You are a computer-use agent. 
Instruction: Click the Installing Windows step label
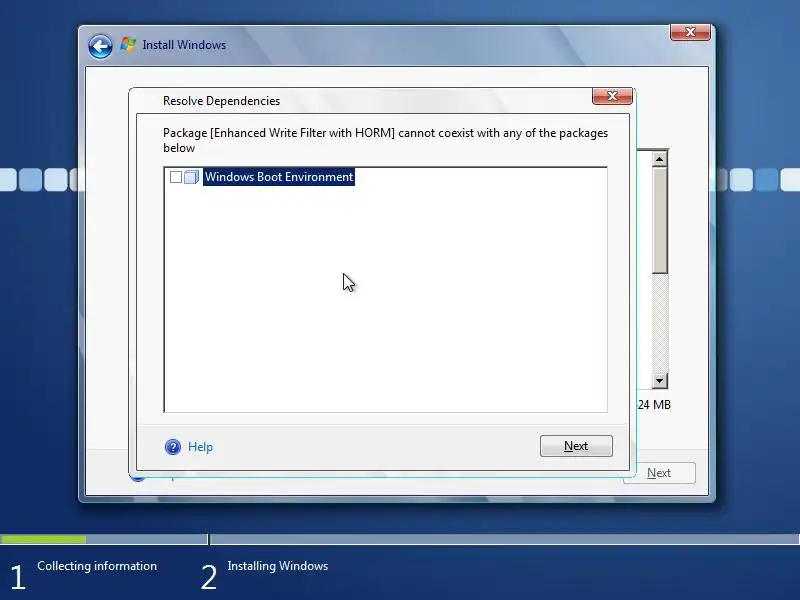[278, 566]
